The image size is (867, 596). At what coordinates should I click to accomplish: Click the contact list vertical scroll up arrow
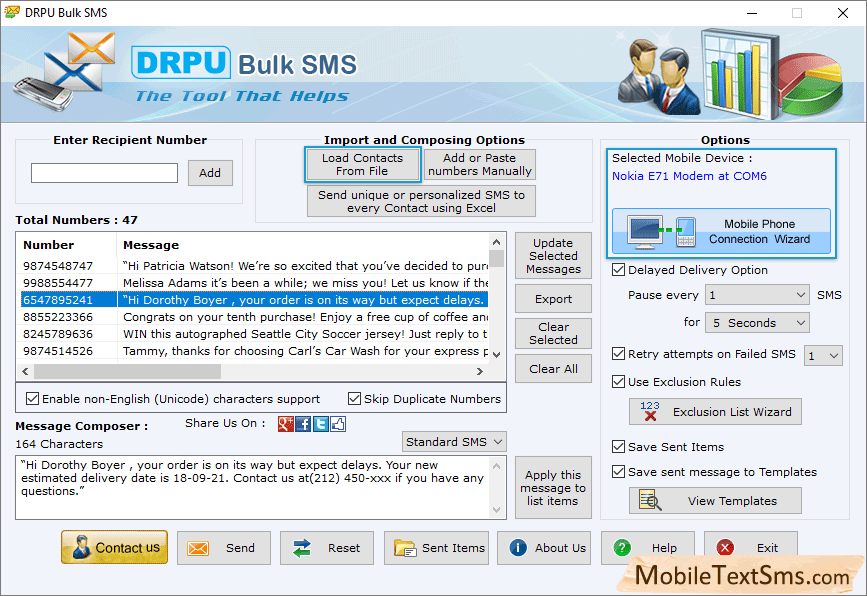[x=497, y=242]
